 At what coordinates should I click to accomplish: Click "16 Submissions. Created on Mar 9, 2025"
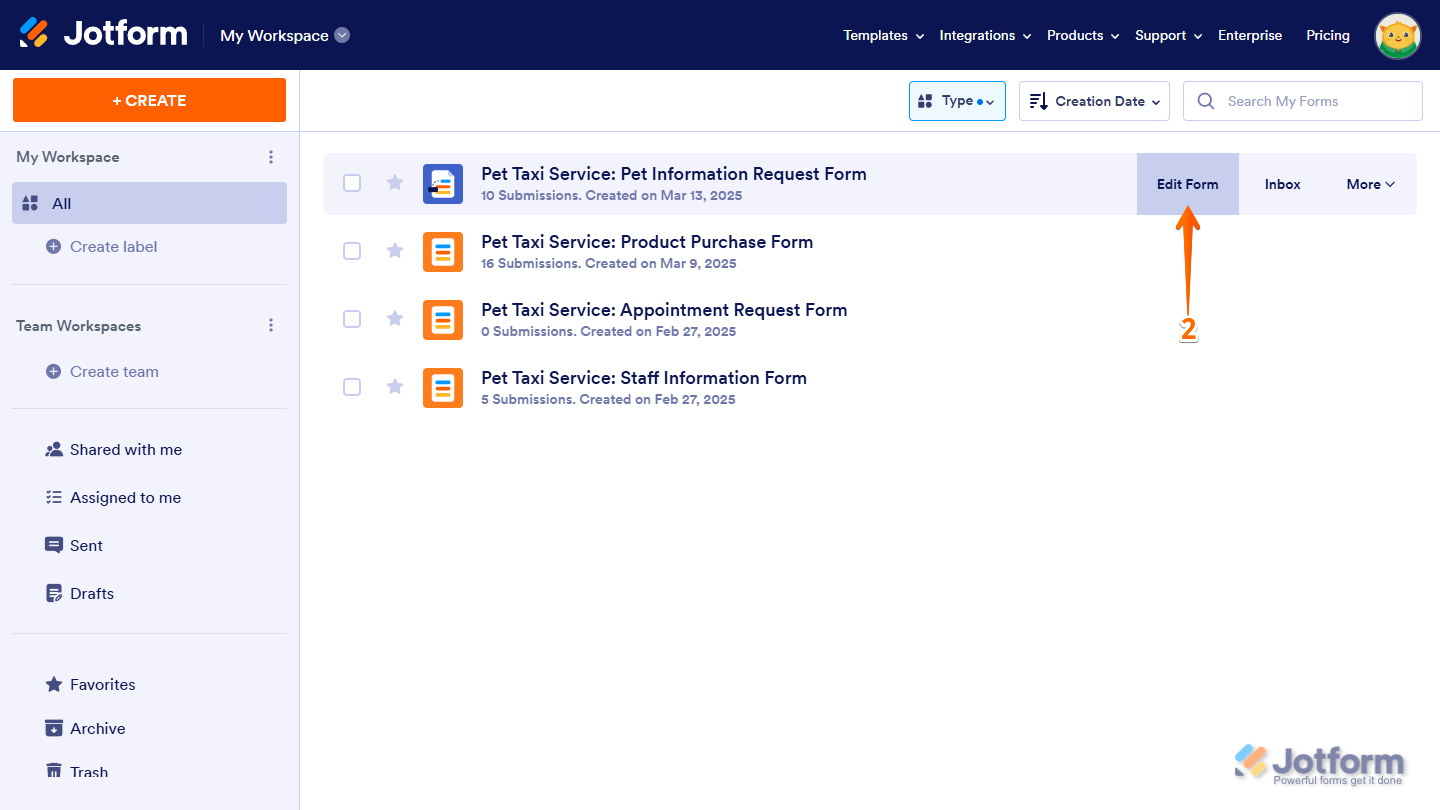(609, 264)
